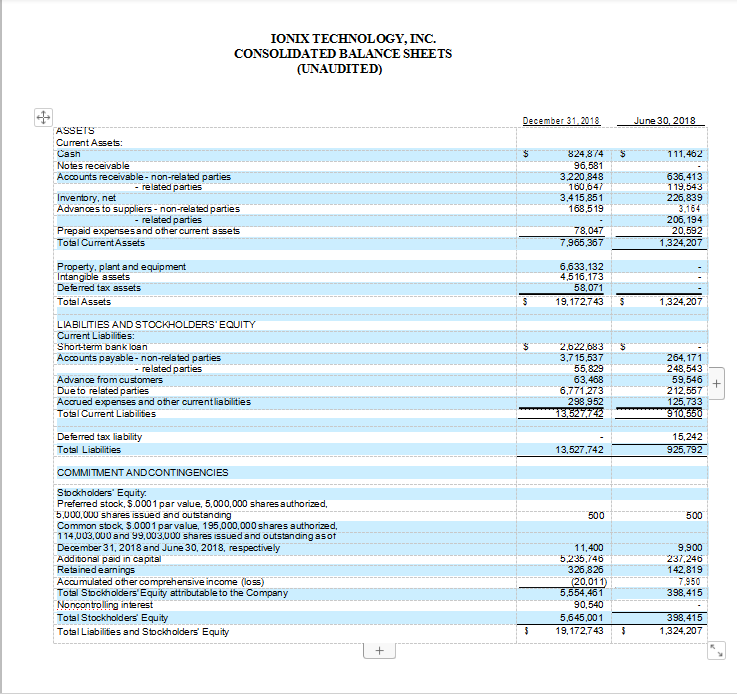Click the Due to related parties label
The width and height of the screenshot is (737, 694).
coord(103,391)
